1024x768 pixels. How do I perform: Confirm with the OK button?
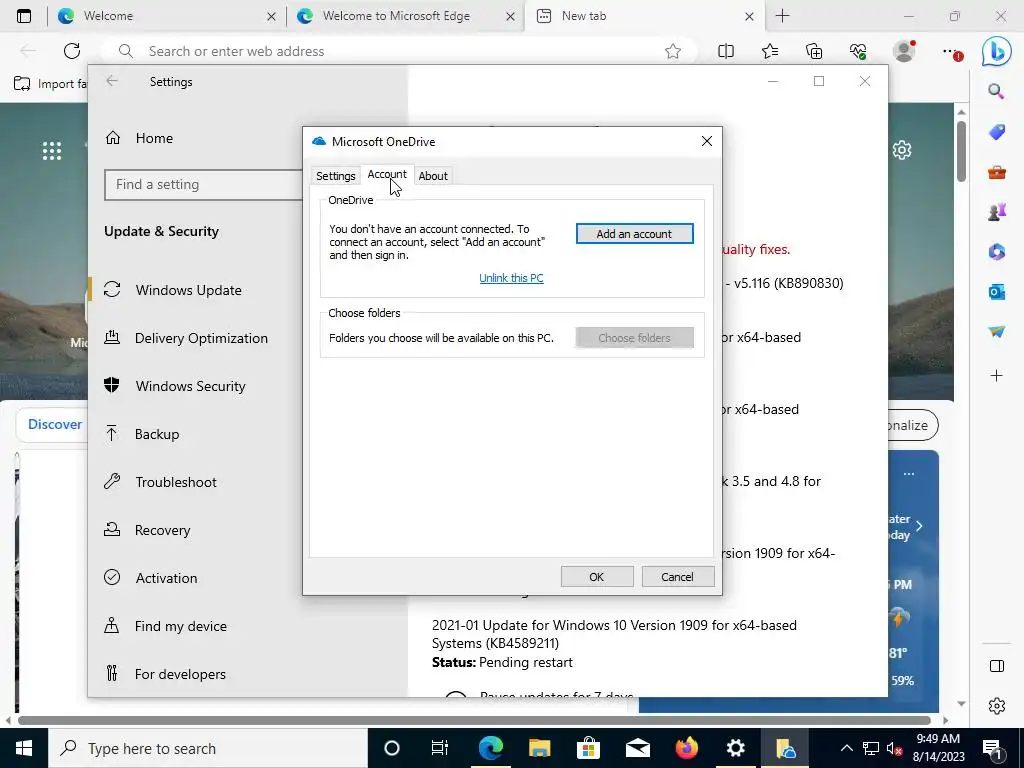click(x=597, y=577)
